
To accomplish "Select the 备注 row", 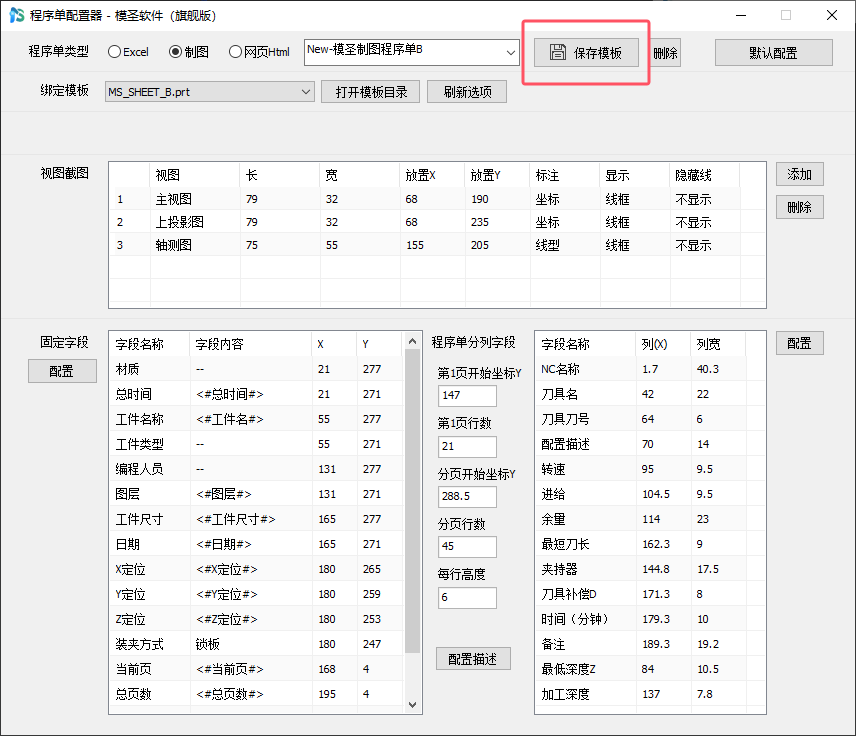I will coord(649,644).
